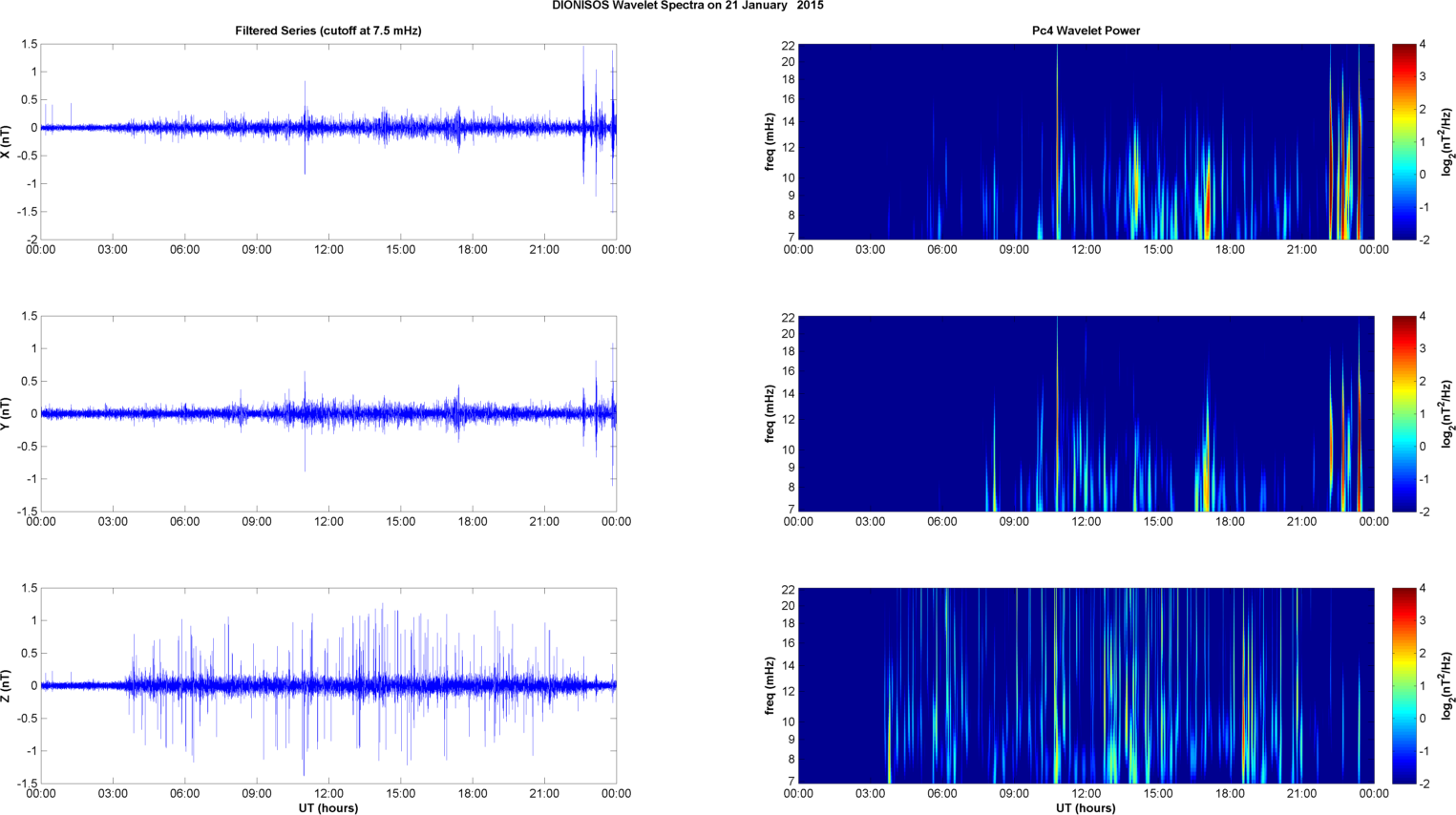
Task: Click the -2 tick on the bottom colorbar
Action: 1424,784
